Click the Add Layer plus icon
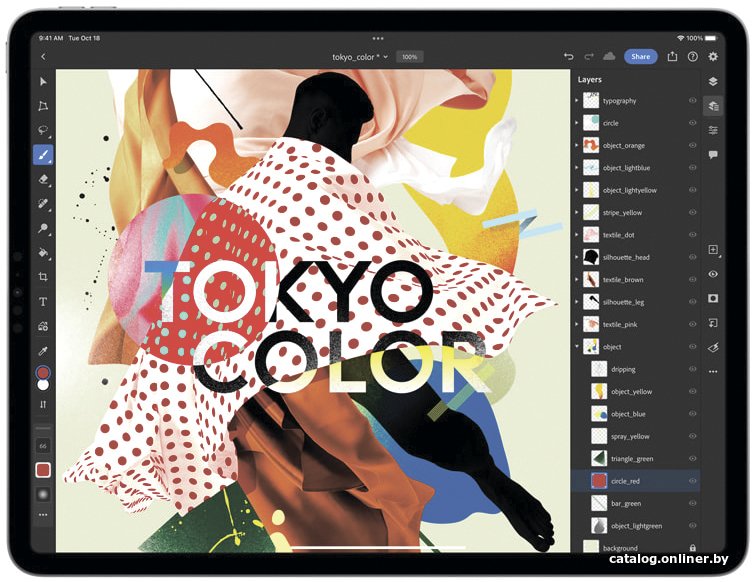The height and width of the screenshot is (582, 752). [x=713, y=249]
